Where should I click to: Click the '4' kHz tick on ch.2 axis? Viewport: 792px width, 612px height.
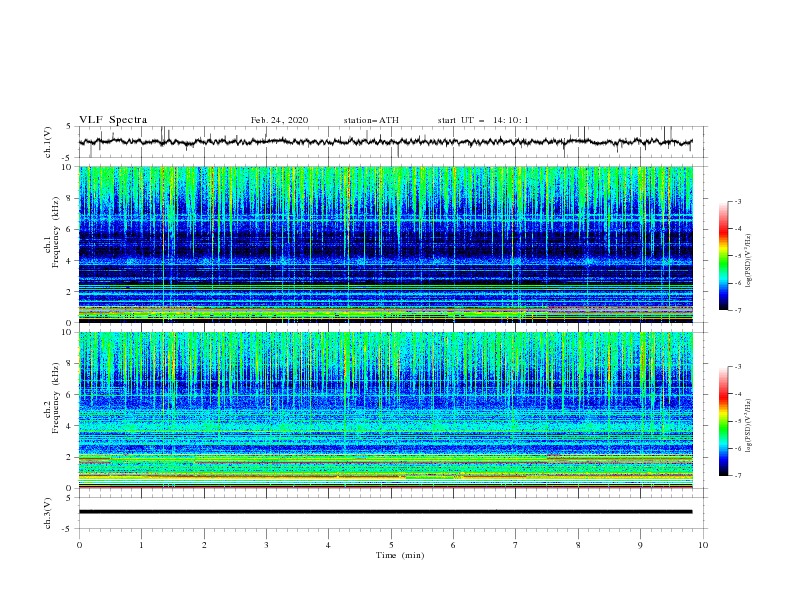(70, 426)
